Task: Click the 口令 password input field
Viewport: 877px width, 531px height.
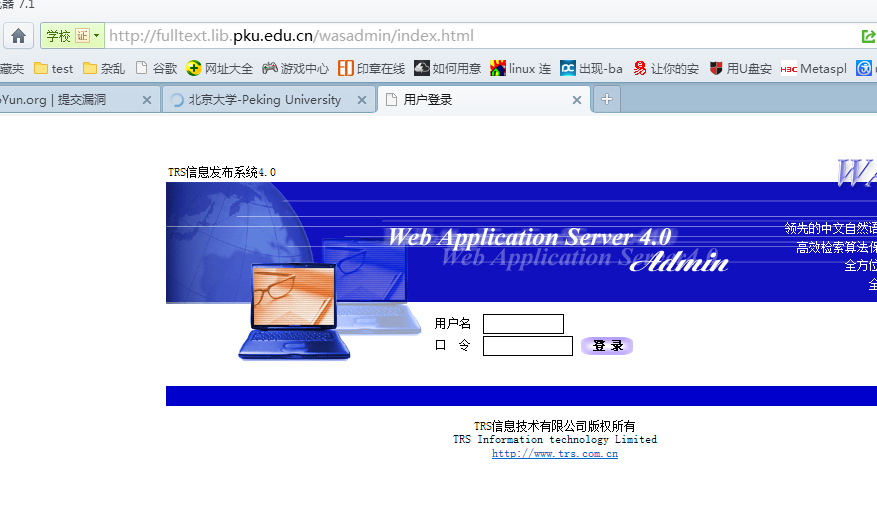Action: click(527, 346)
